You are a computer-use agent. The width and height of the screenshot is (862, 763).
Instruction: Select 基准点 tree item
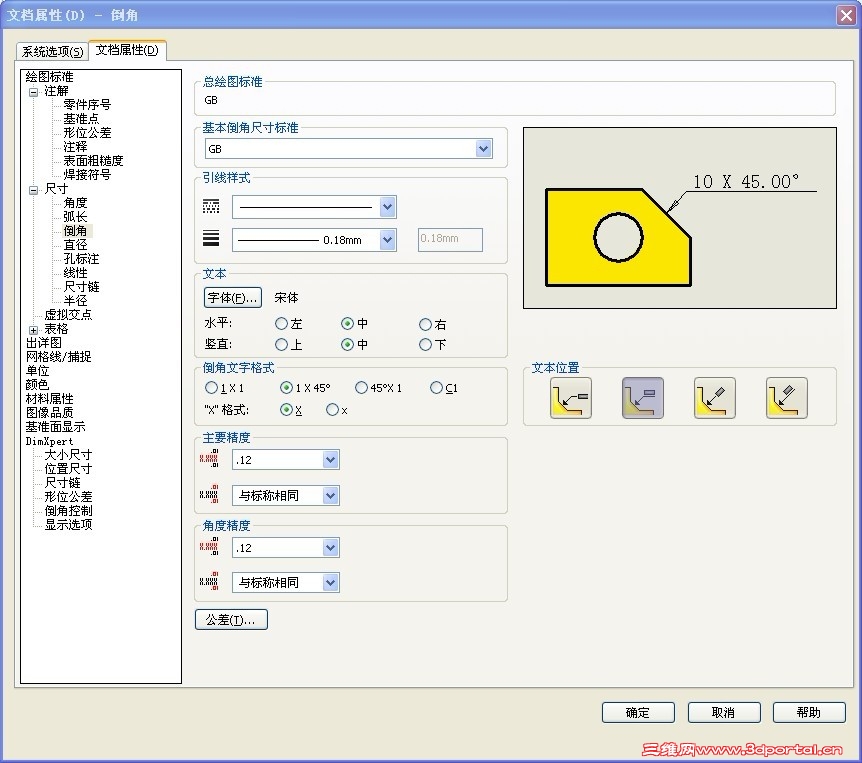click(81, 119)
